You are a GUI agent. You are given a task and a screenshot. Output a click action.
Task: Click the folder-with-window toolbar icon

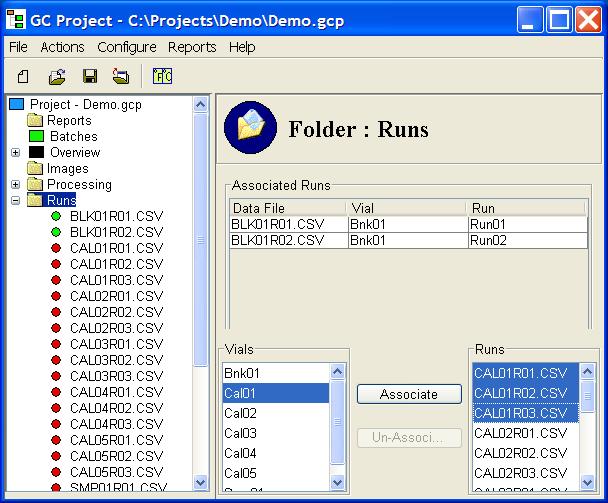[121, 76]
